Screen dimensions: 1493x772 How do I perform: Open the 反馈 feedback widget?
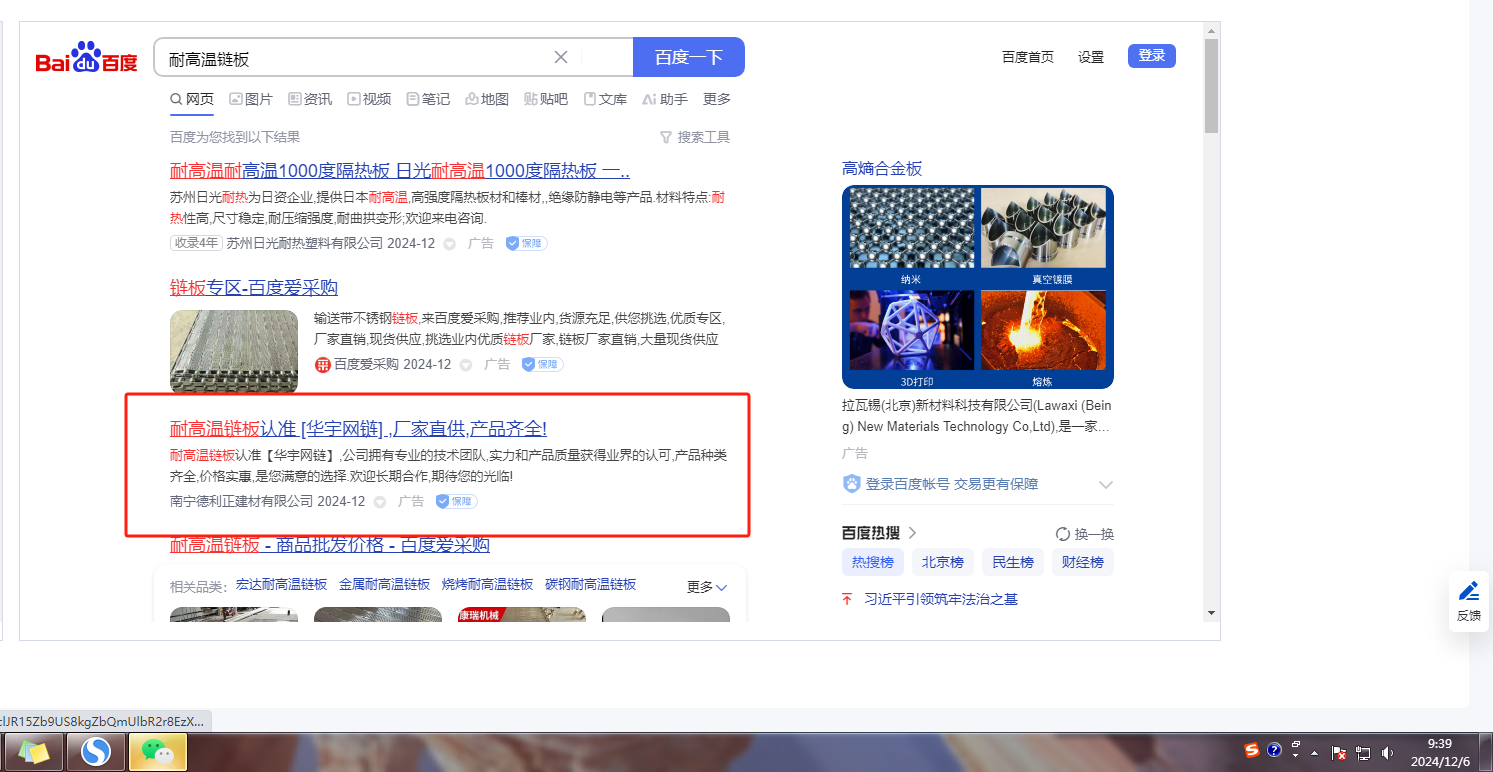click(x=1469, y=601)
